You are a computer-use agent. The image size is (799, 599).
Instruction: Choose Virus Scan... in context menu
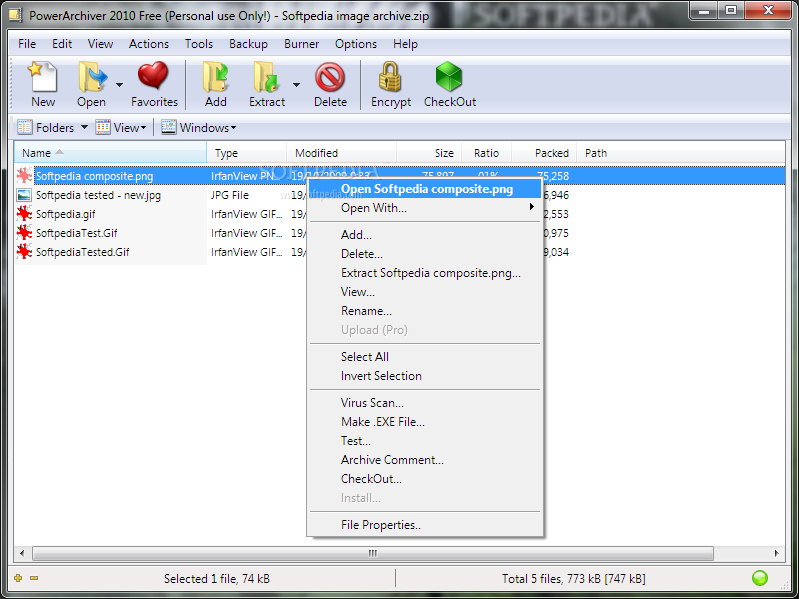tap(425, 403)
